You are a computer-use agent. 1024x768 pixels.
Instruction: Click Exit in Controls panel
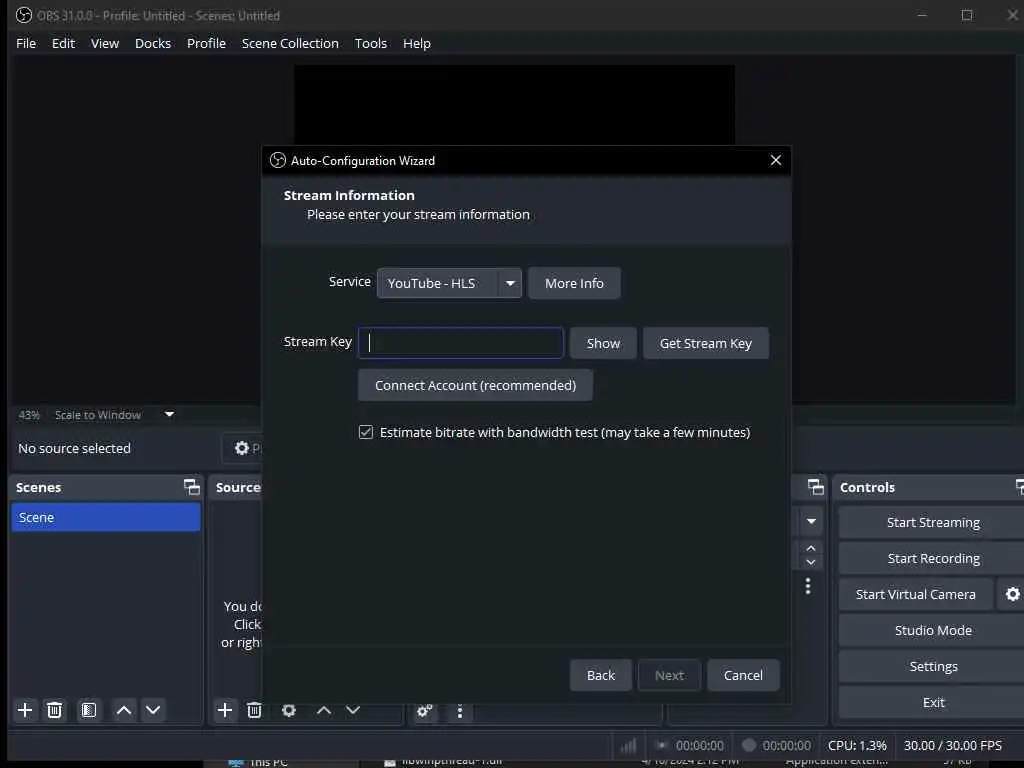[x=933, y=702]
